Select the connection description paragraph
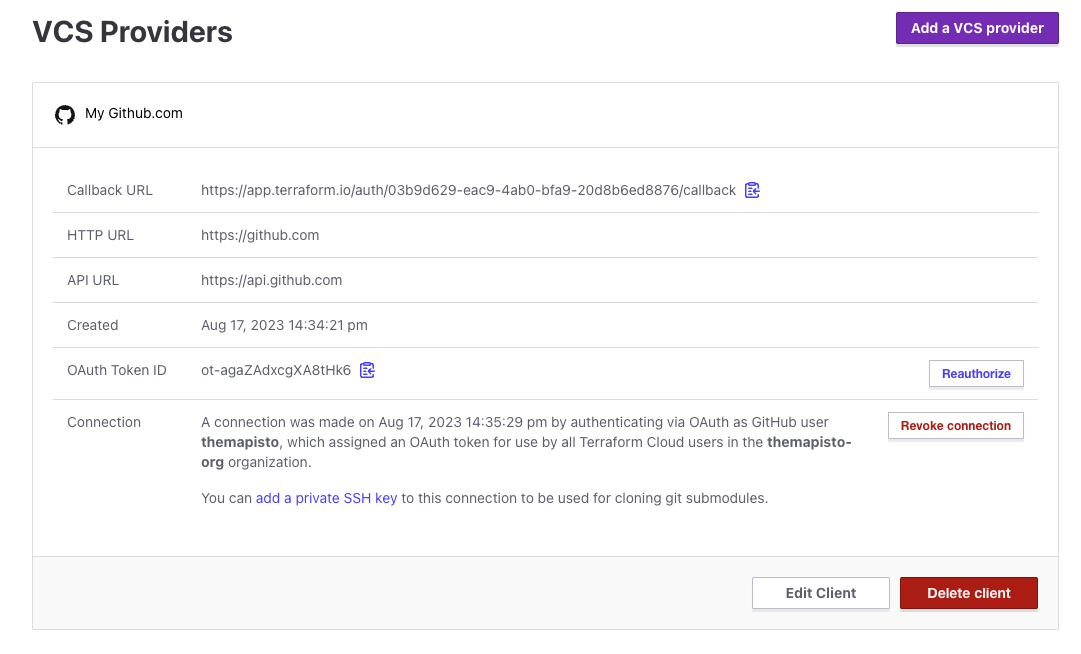 527,442
